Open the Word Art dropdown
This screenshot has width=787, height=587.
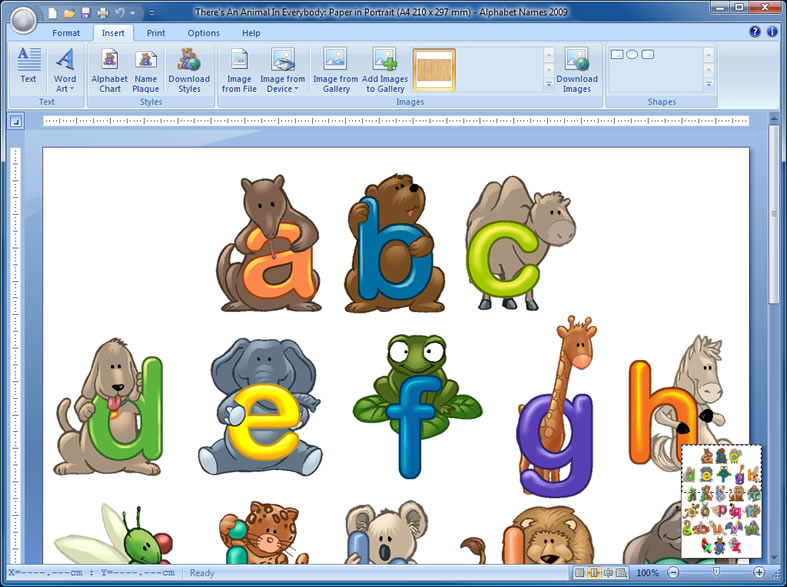(x=65, y=70)
